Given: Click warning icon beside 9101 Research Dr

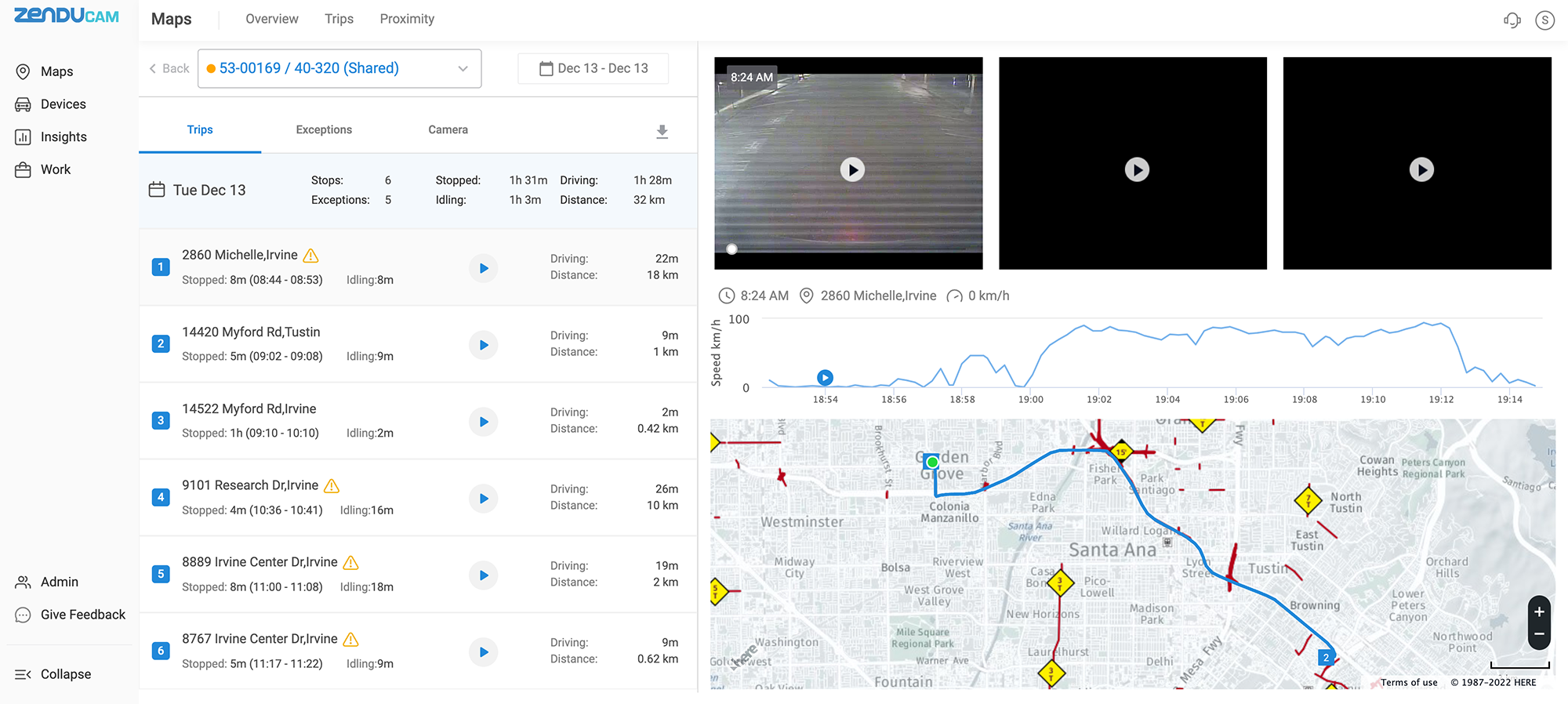Looking at the screenshot, I should pyautogui.click(x=332, y=486).
